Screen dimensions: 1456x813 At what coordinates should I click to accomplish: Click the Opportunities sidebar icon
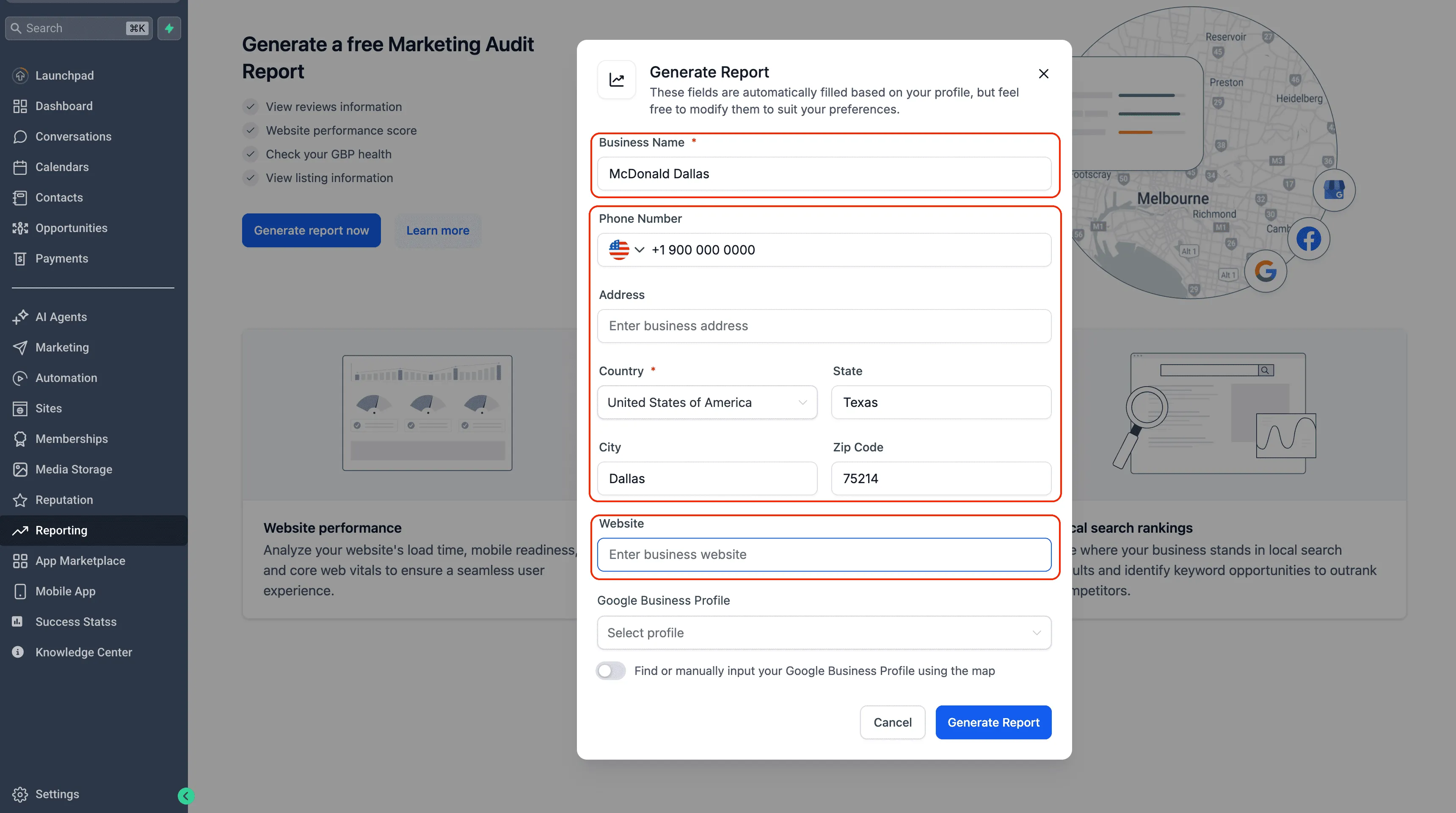(20, 228)
